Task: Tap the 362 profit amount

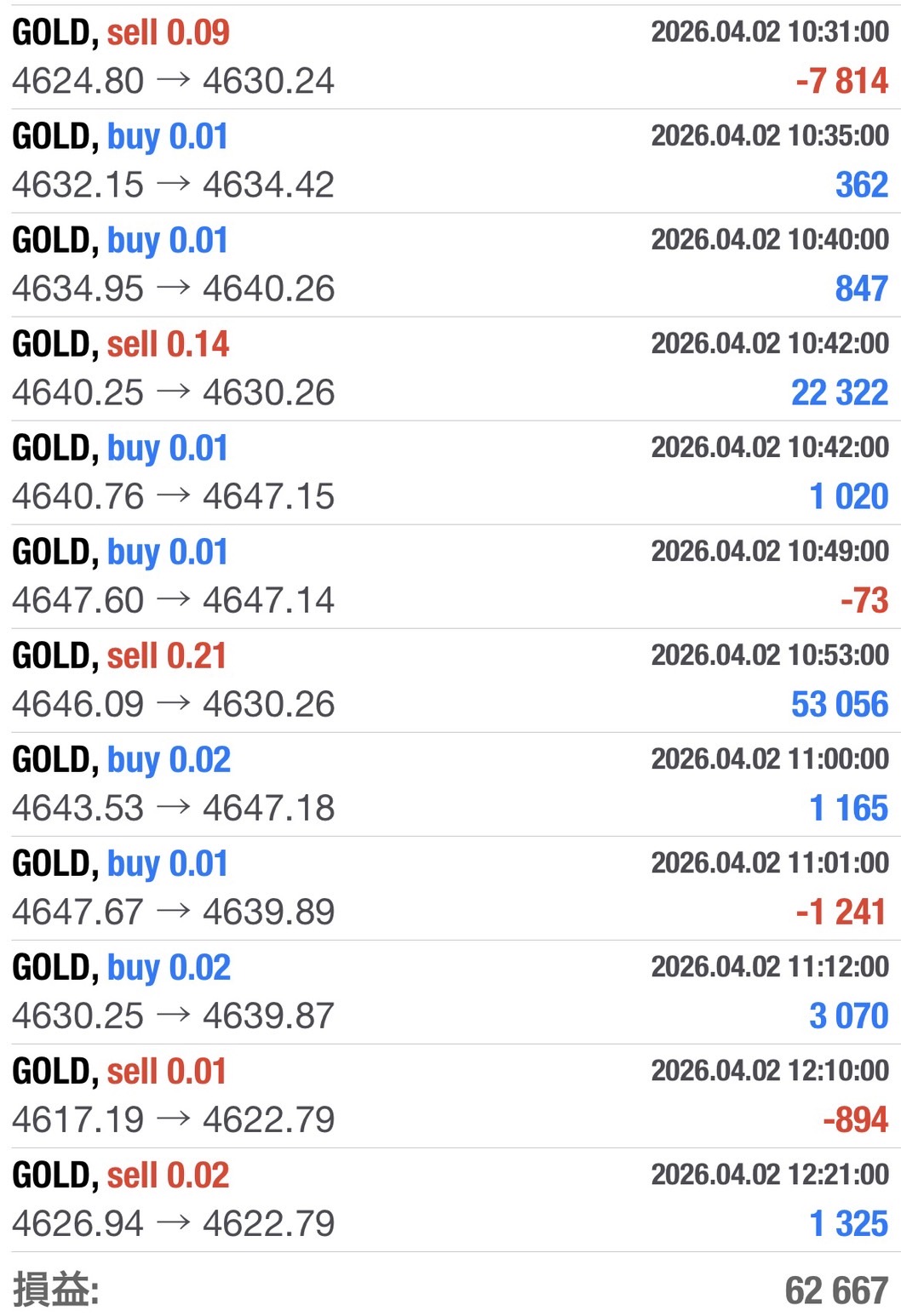Action: (x=861, y=186)
